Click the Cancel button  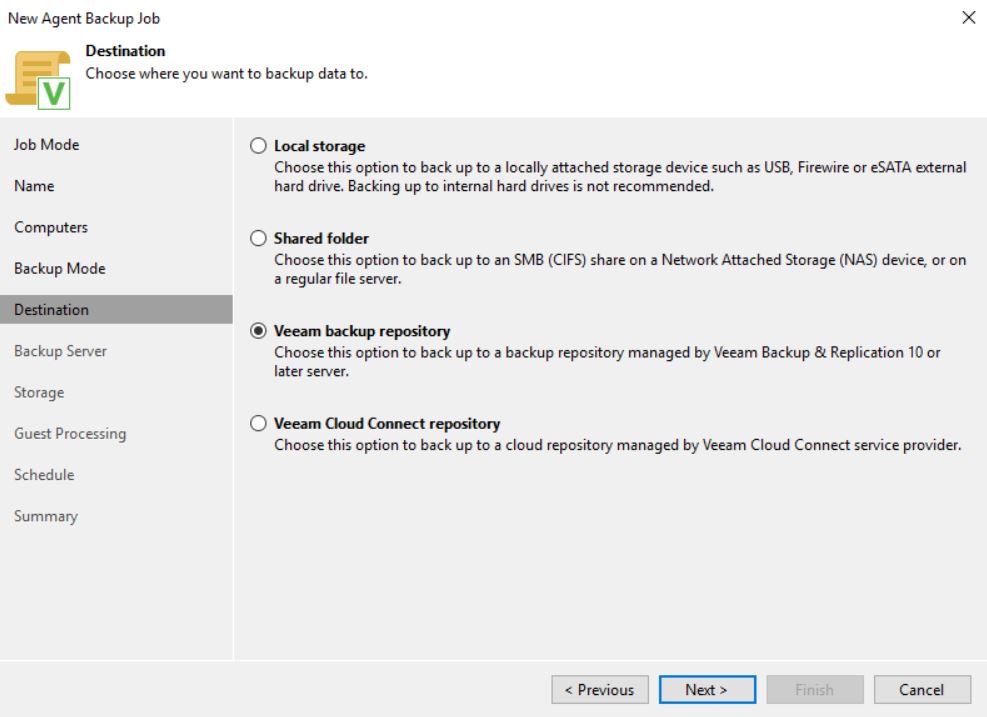(922, 690)
